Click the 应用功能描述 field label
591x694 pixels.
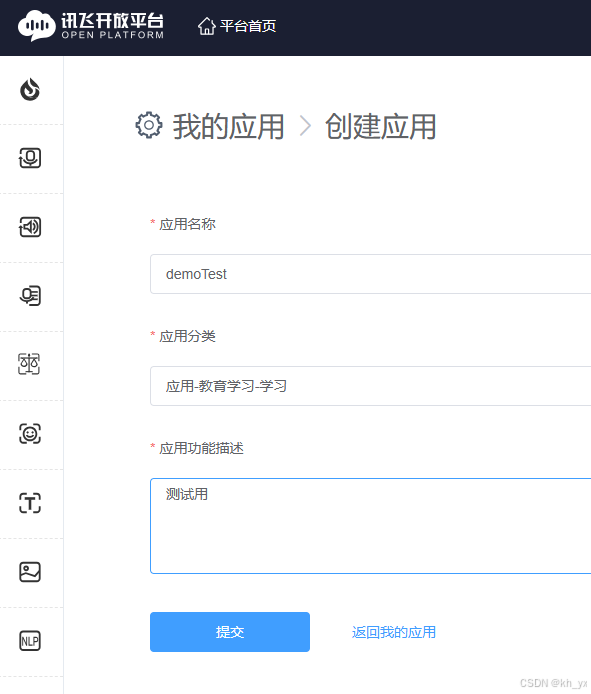coord(201,448)
